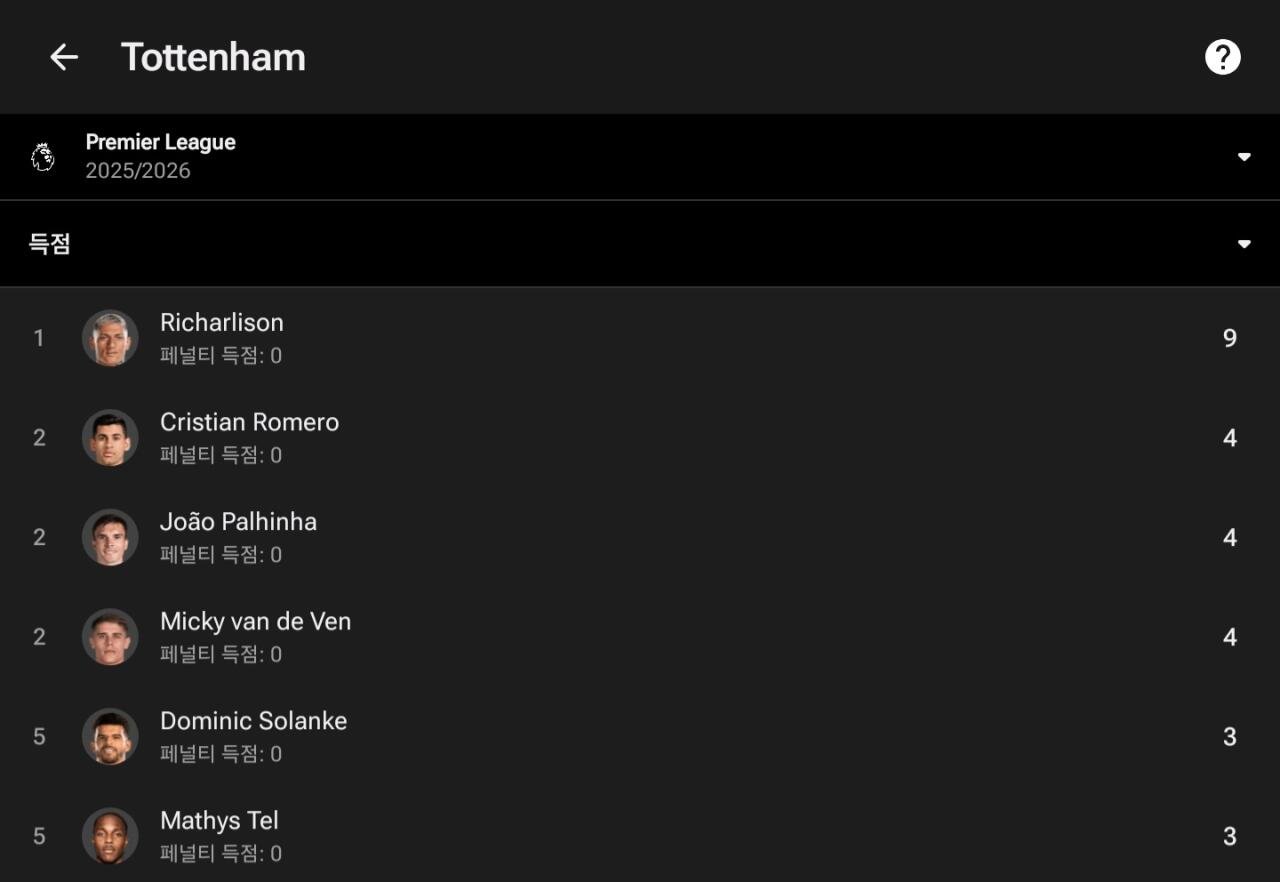Image resolution: width=1280 pixels, height=882 pixels.
Task: Expand the Premier League season dropdown arrow
Action: click(x=1244, y=157)
